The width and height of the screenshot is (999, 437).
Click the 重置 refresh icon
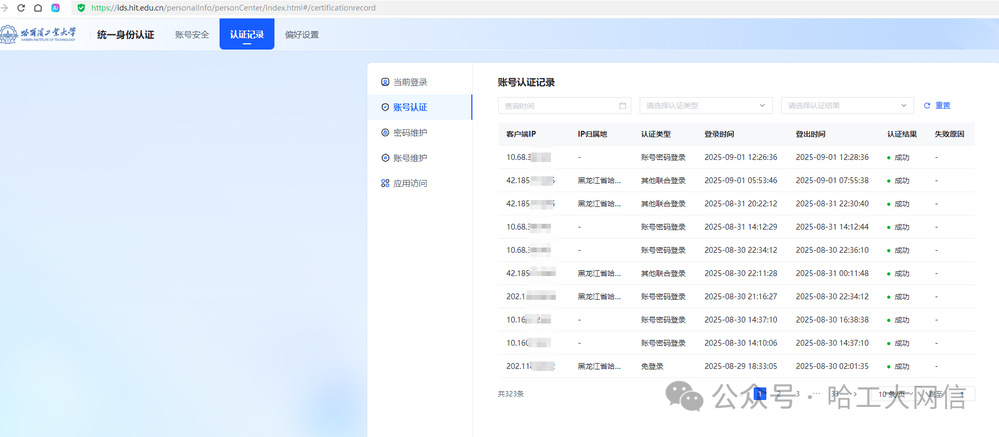click(x=927, y=105)
